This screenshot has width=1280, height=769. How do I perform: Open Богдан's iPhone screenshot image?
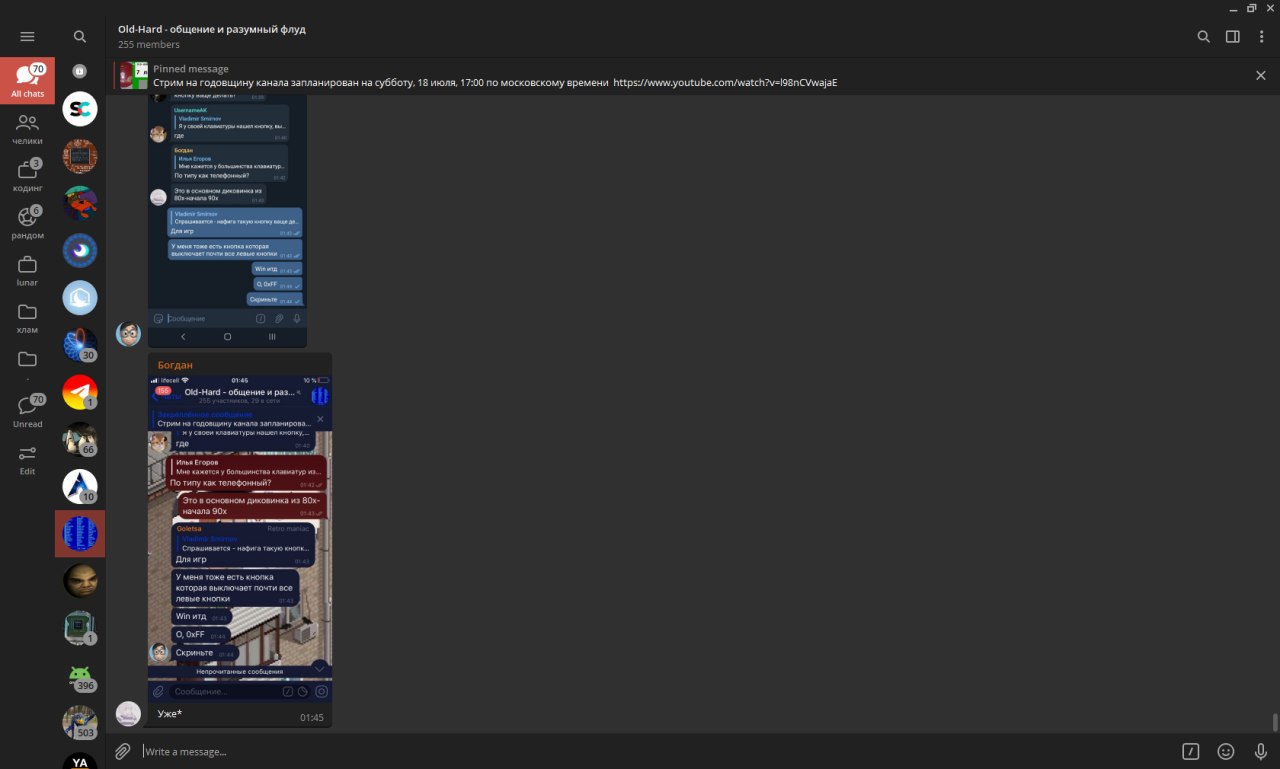(x=240, y=538)
